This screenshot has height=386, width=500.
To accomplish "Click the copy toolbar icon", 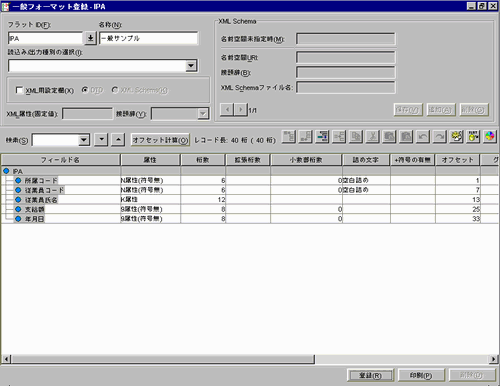I will coord(356,137).
